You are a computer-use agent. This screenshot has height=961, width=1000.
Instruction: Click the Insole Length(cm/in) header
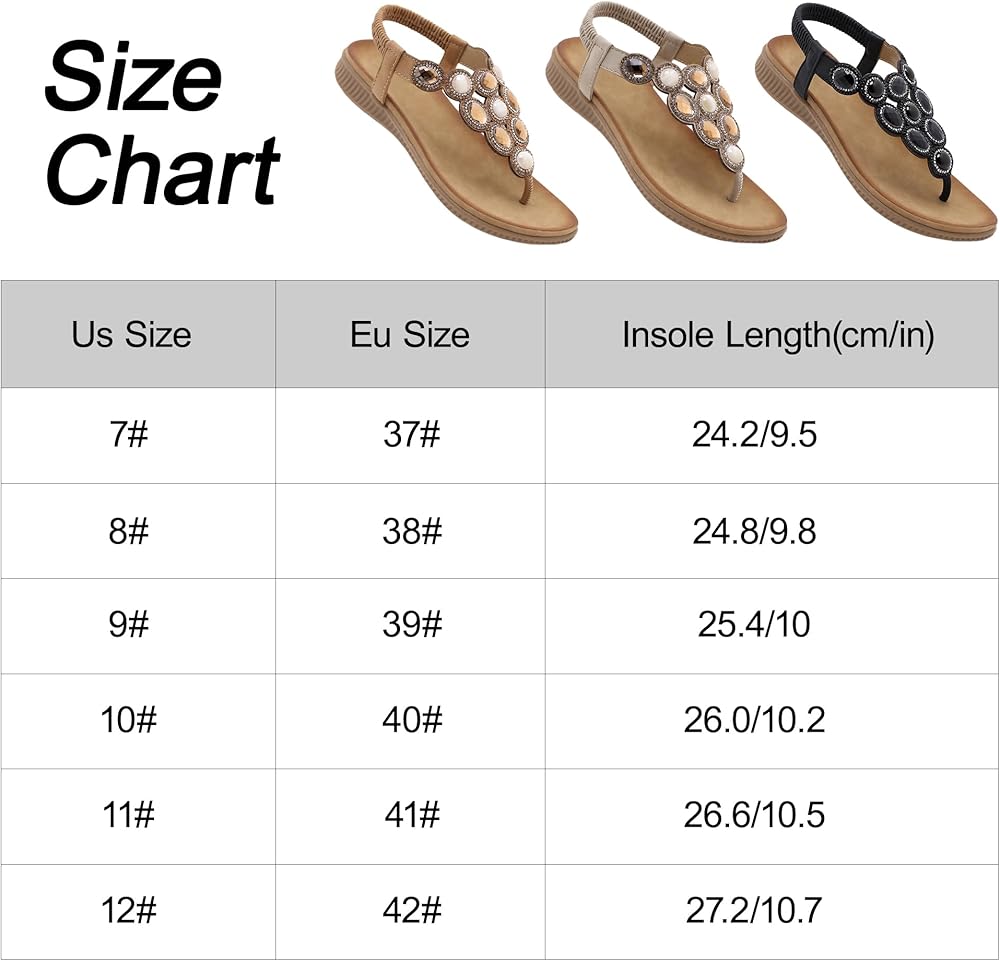(778, 335)
